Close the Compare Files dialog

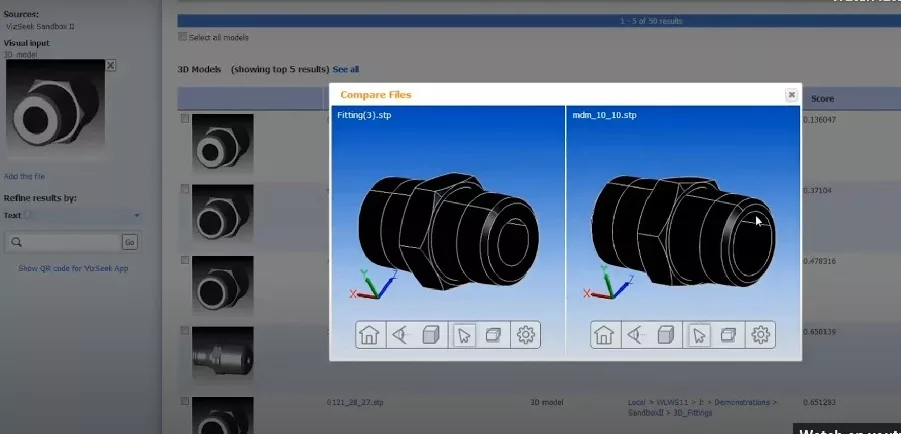(791, 95)
